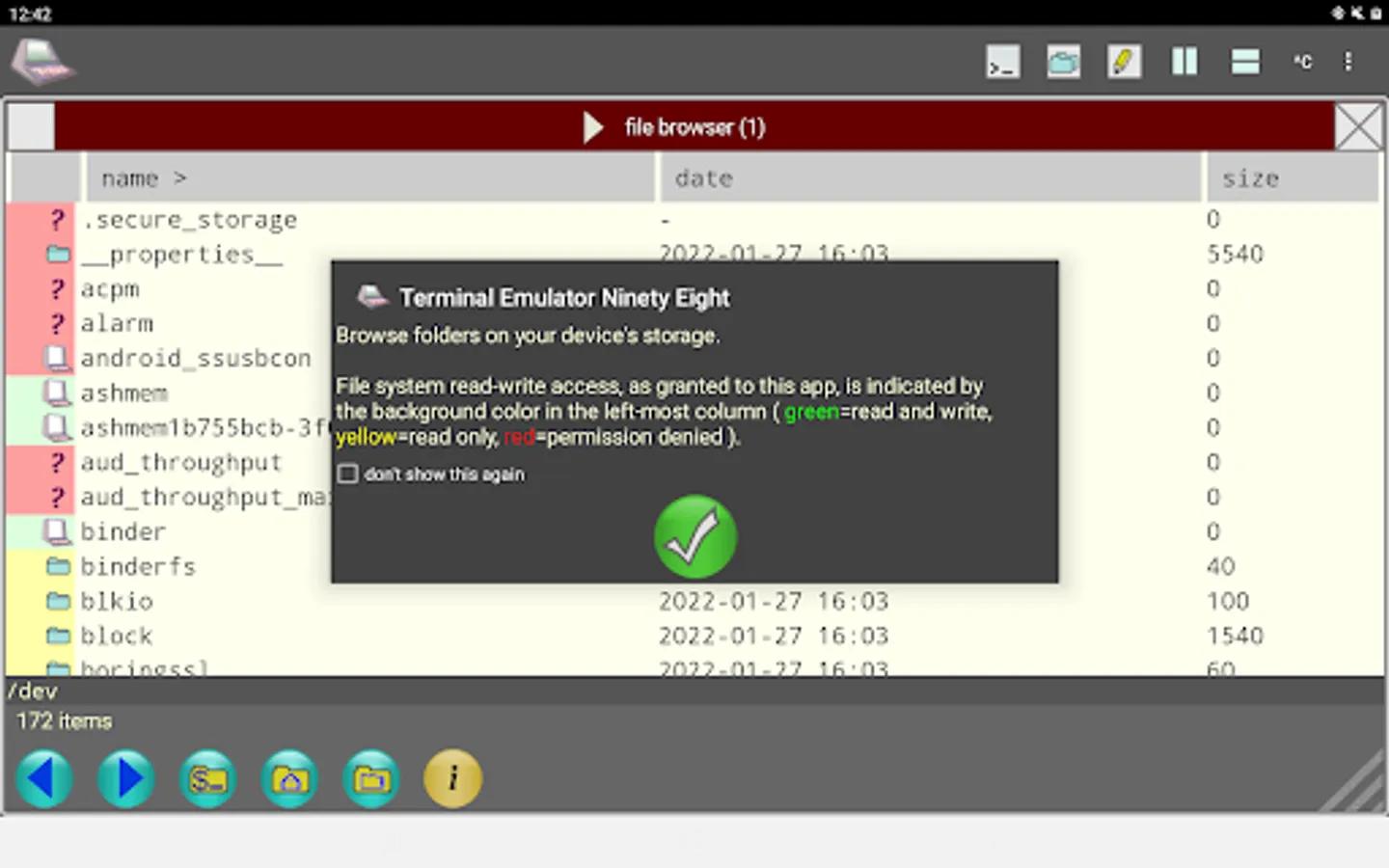This screenshot has width=1389, height=868.
Task: Go back with the left arrow button
Action: click(44, 778)
